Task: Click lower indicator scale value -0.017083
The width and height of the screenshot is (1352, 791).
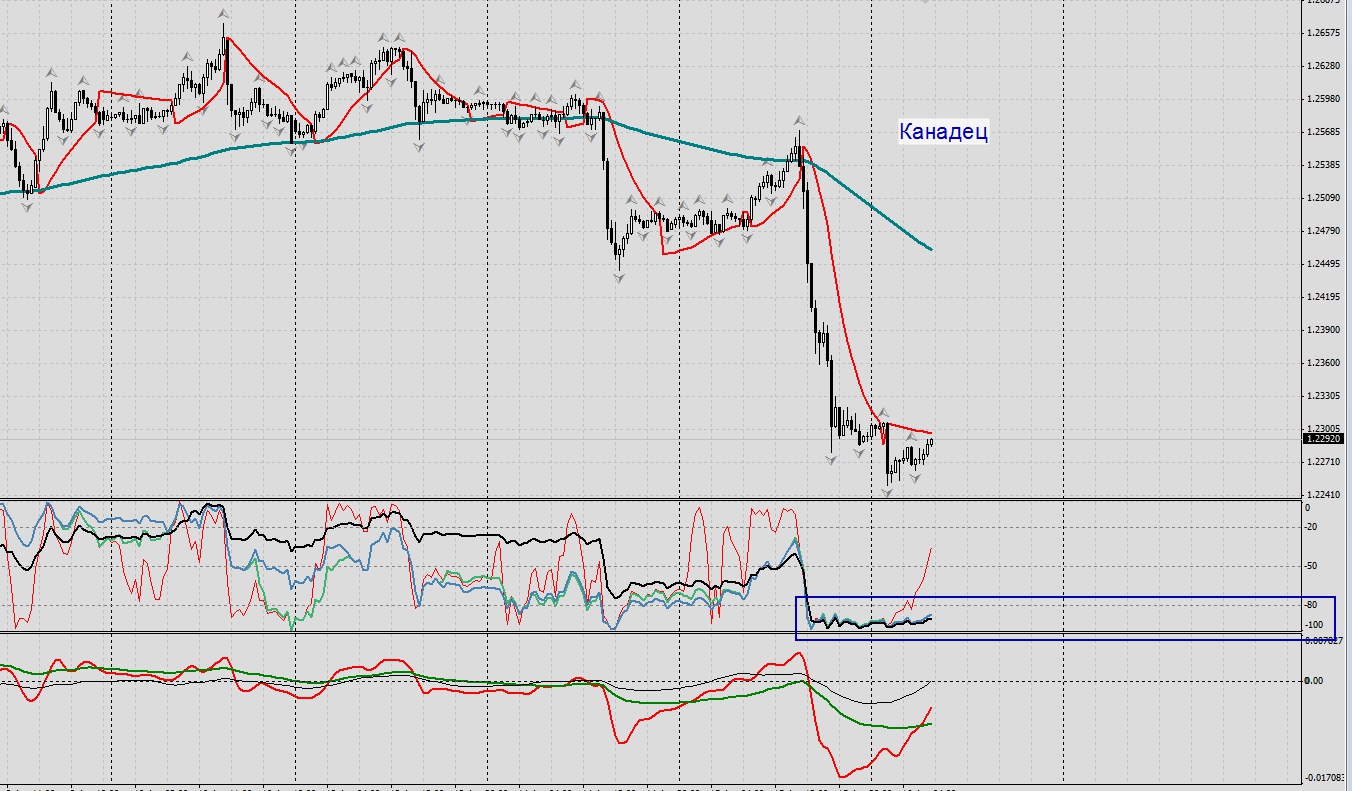Action: 1325,777
